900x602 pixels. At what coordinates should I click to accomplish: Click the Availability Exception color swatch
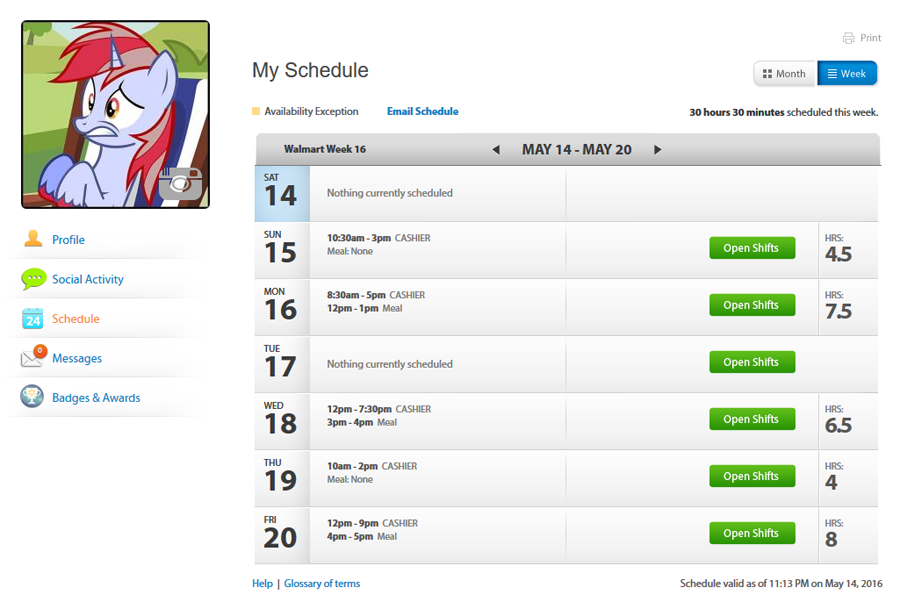pyautogui.click(x=256, y=112)
